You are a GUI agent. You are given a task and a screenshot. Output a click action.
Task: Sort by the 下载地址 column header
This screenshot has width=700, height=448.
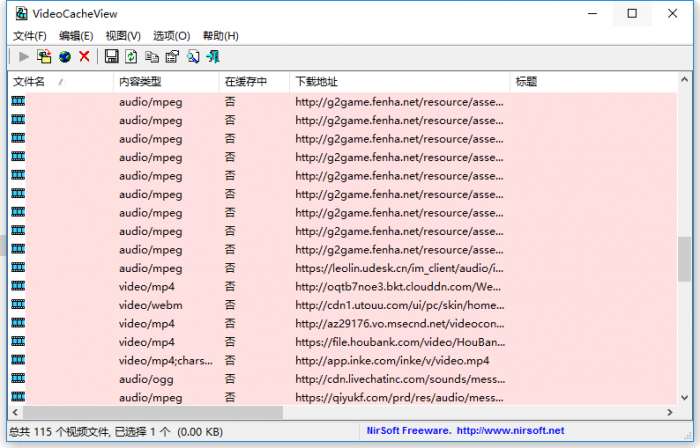click(400, 82)
